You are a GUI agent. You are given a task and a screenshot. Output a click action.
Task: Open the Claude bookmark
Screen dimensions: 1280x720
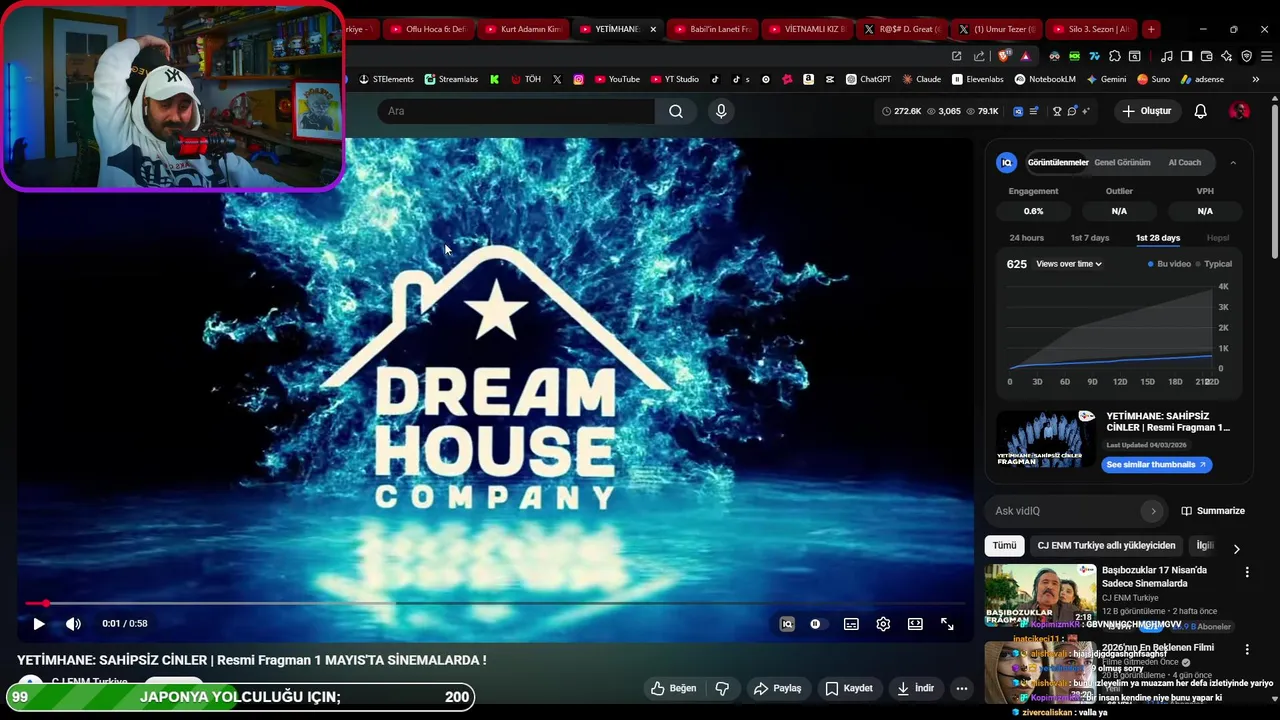point(921,79)
